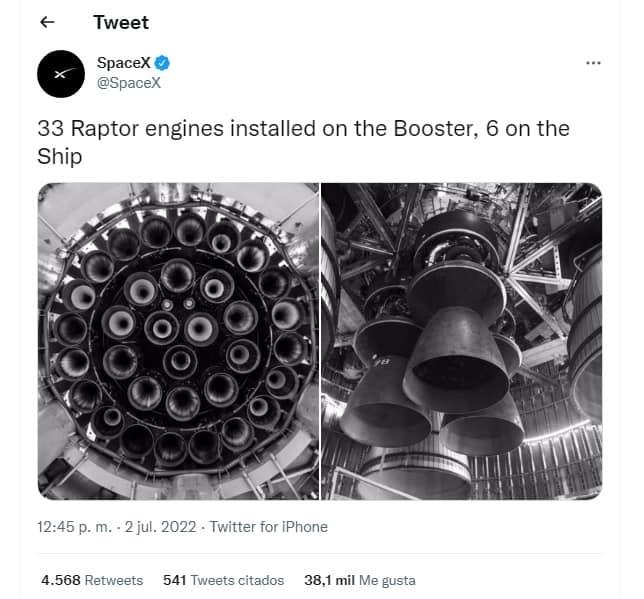View the 541 Tweets citados list

[223, 580]
